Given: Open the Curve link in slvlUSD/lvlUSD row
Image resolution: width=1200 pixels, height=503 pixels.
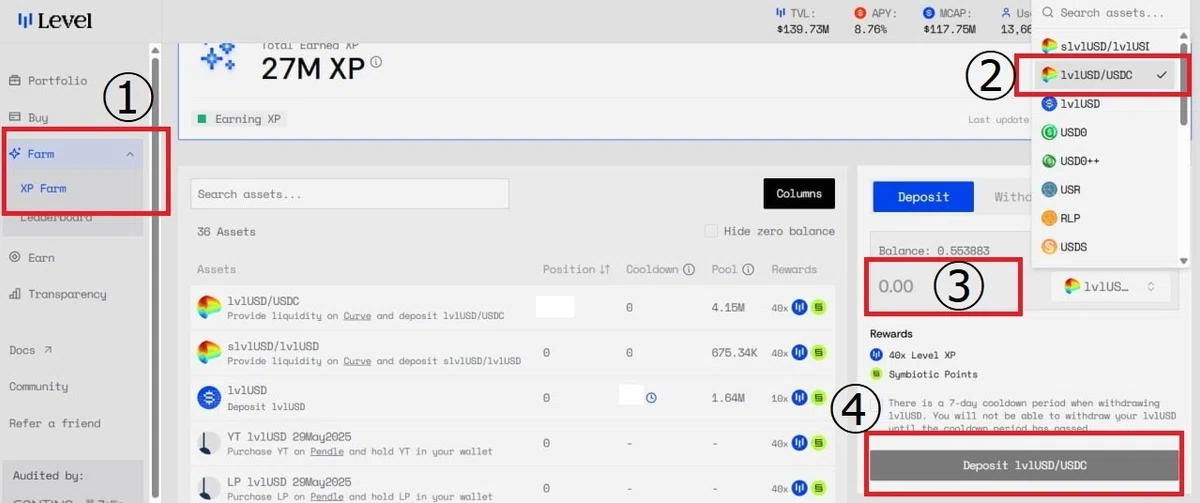Looking at the screenshot, I should [x=355, y=361].
